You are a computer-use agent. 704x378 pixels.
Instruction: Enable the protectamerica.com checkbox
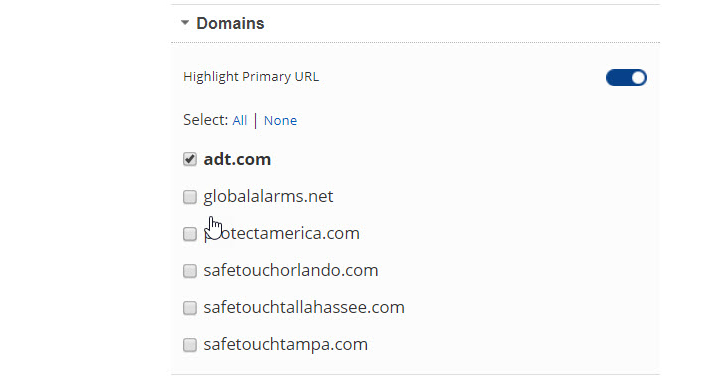(190, 234)
